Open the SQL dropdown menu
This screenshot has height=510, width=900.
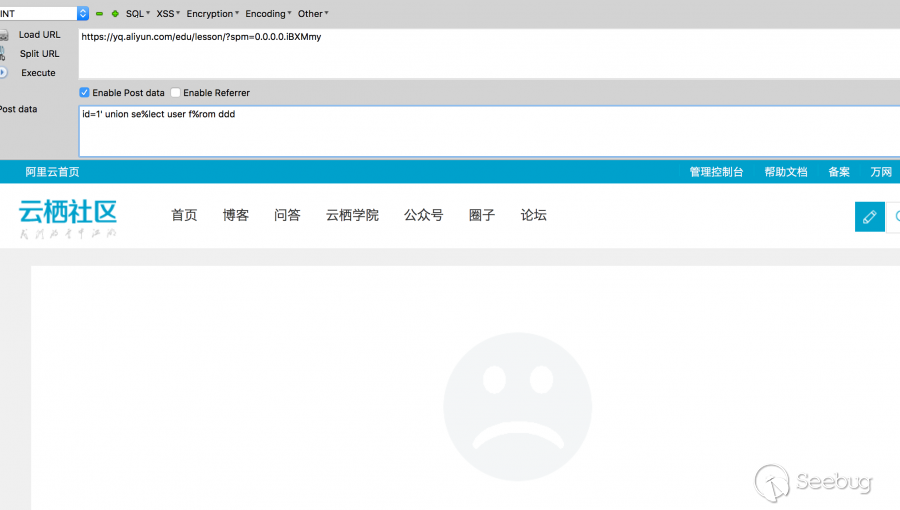tap(138, 14)
